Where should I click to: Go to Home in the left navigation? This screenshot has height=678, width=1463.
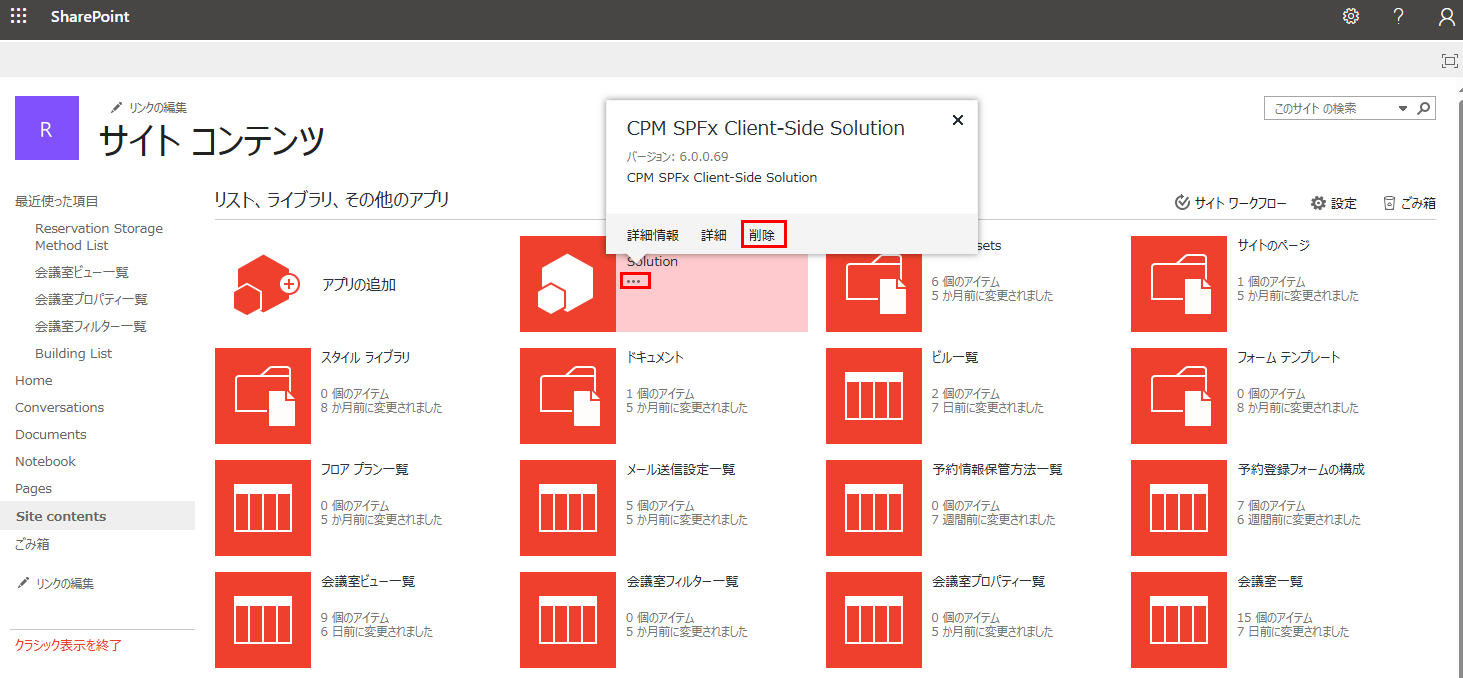click(x=34, y=380)
